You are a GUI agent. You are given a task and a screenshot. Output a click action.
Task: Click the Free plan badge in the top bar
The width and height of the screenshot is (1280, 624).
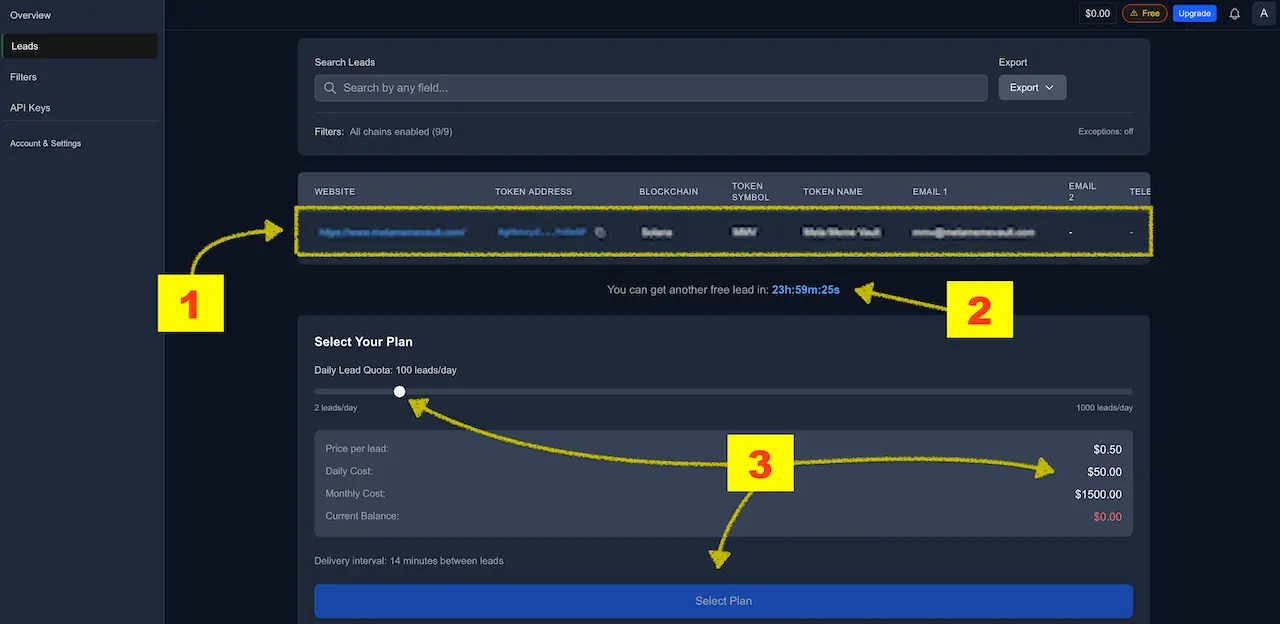pos(1144,13)
